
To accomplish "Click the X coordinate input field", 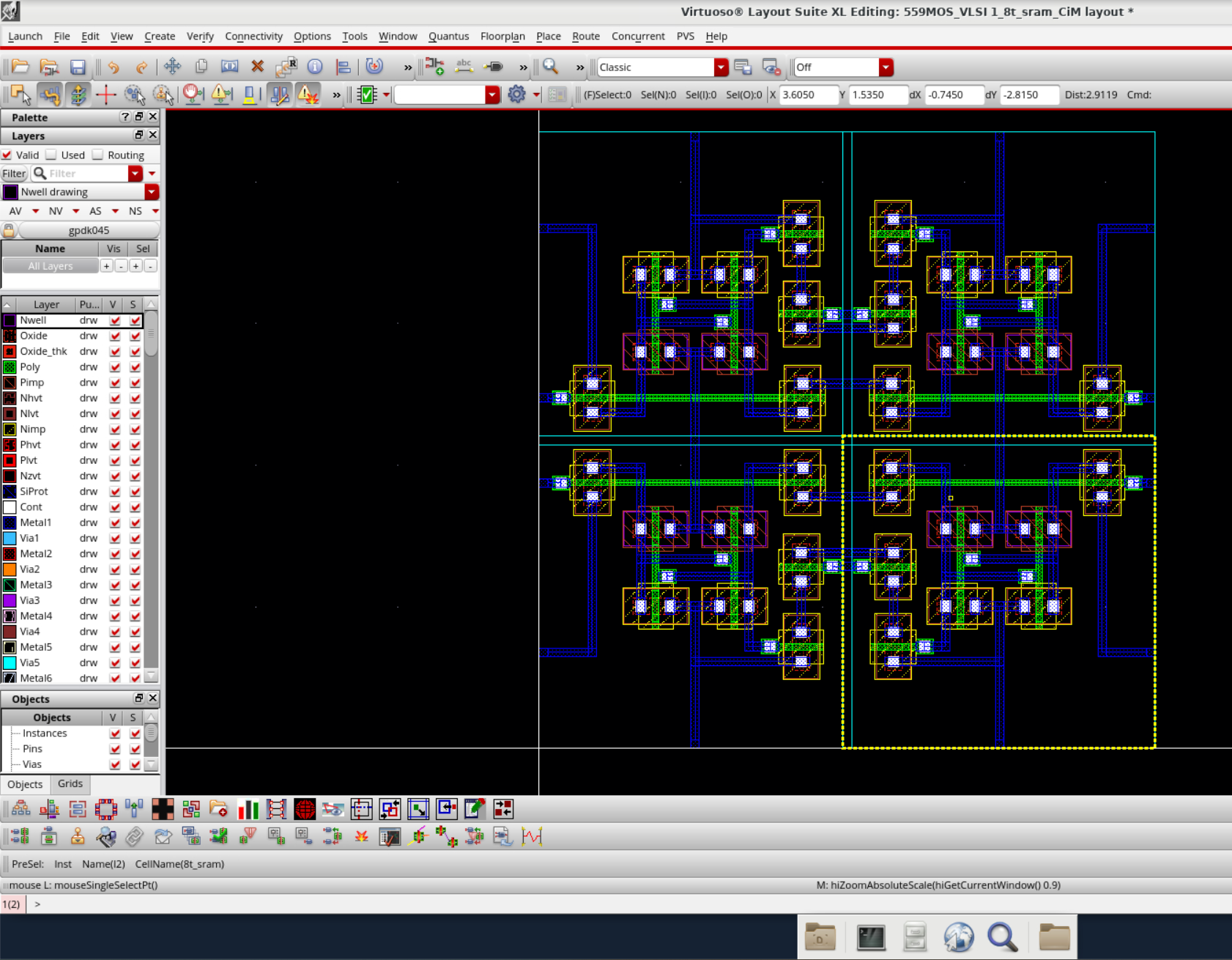I will pyautogui.click(x=807, y=95).
